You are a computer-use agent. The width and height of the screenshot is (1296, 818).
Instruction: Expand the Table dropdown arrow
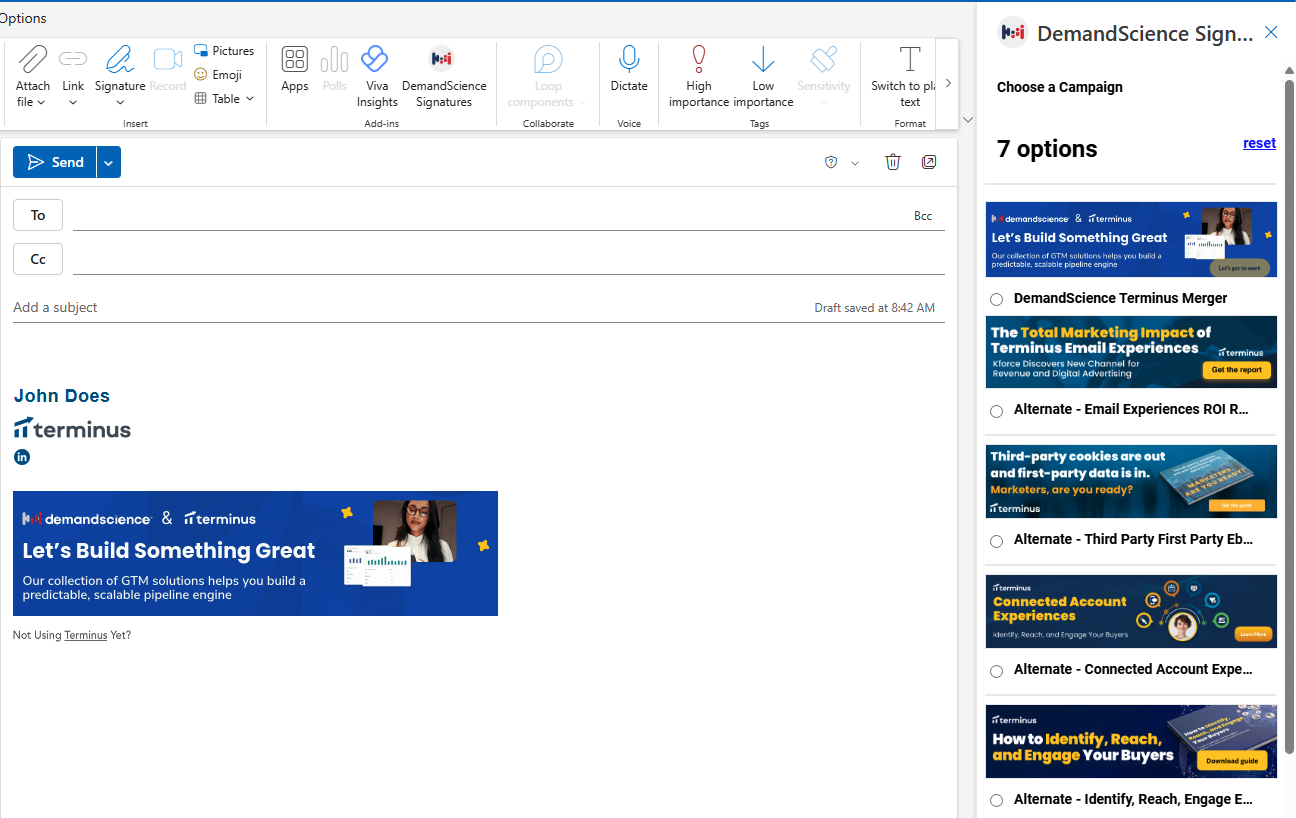(250, 98)
